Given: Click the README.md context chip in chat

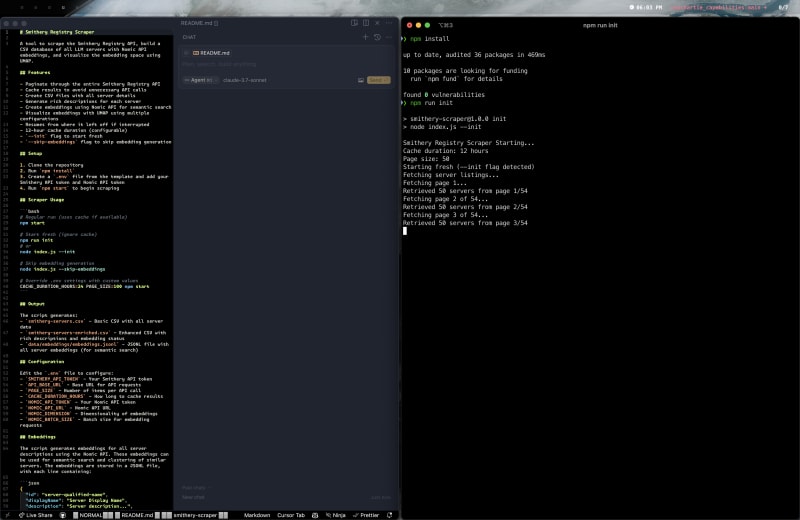Looking at the screenshot, I should (x=211, y=53).
